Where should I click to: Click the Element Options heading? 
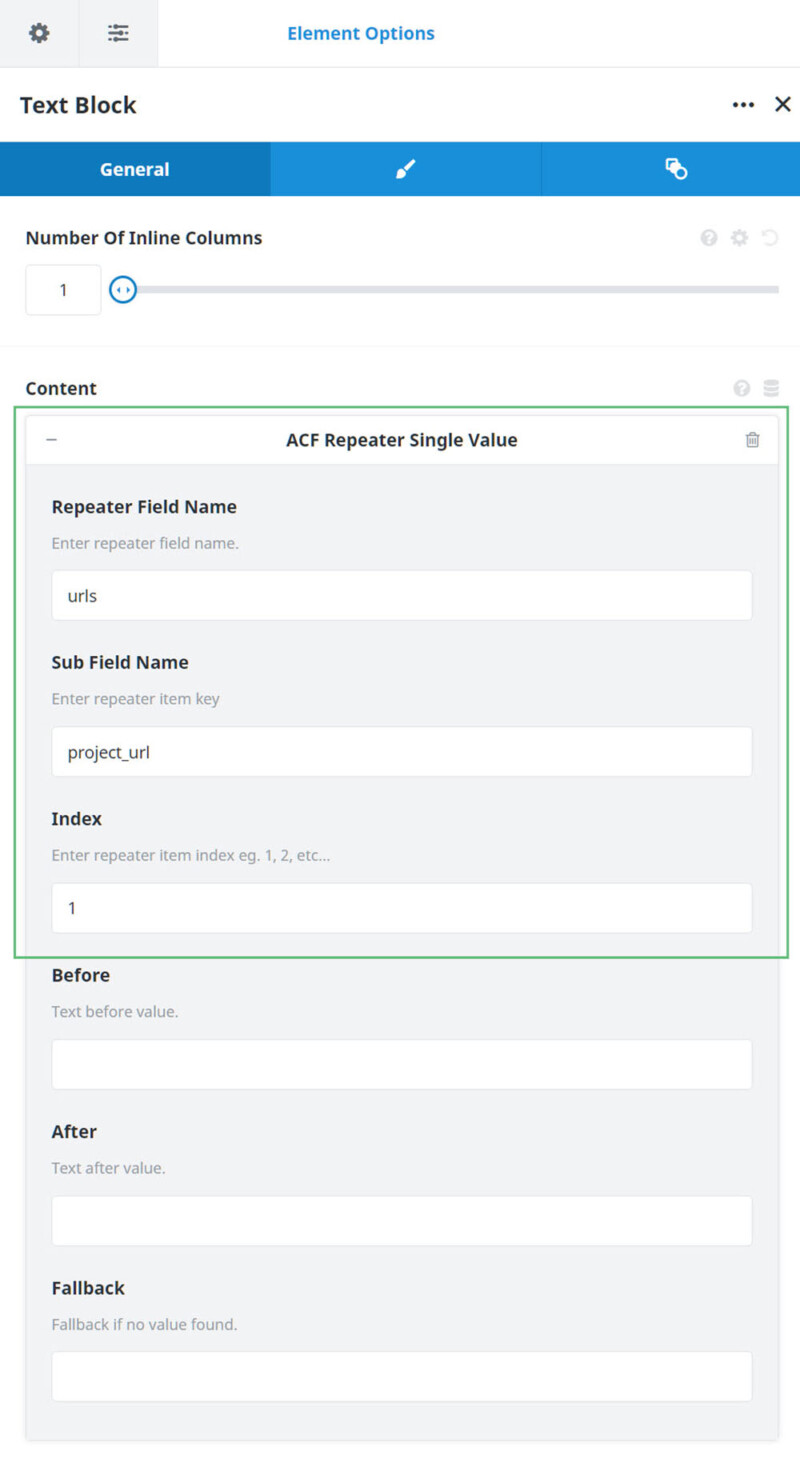[361, 33]
